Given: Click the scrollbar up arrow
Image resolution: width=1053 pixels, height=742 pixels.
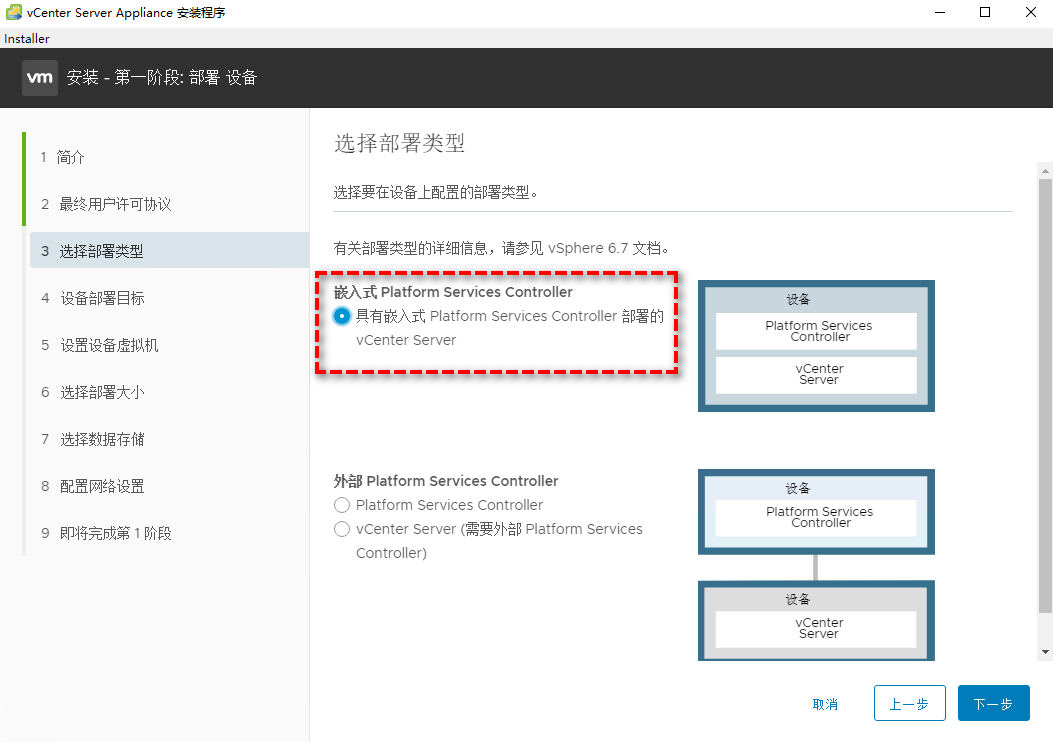Looking at the screenshot, I should click(1045, 171).
